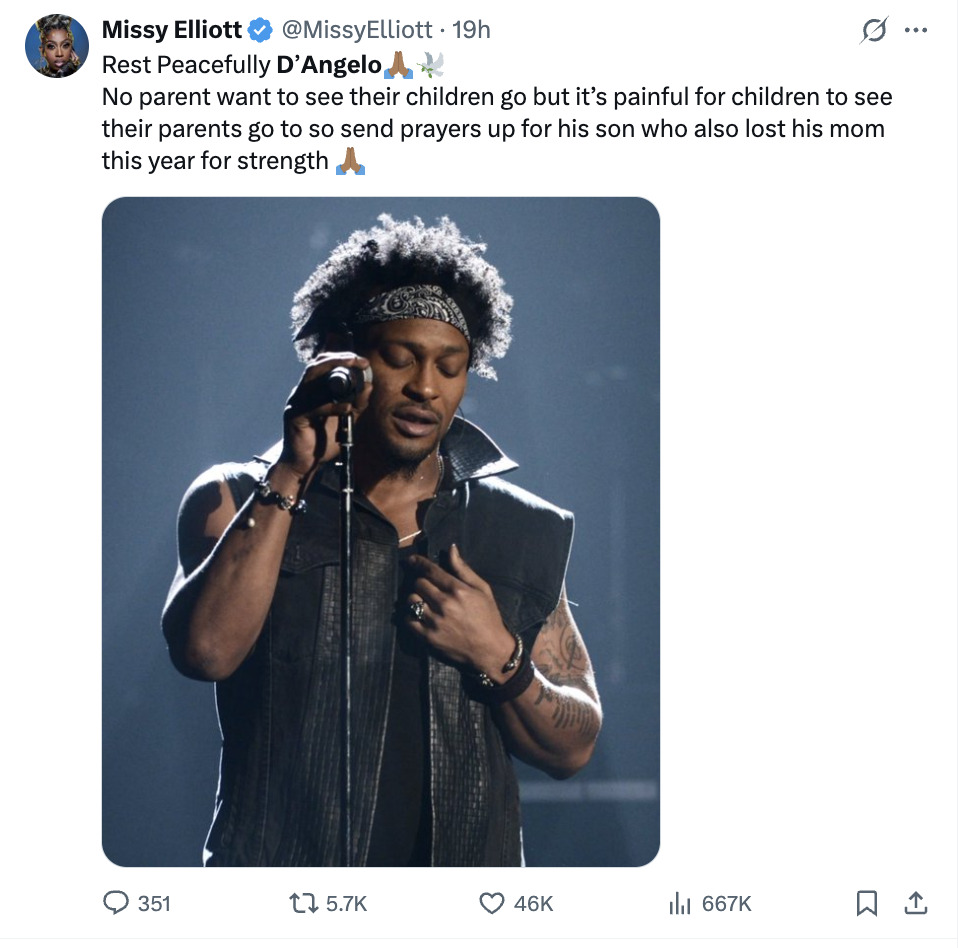Click the blue verified checkmark badge
Viewport: 958px width, 948px height.
click(260, 30)
